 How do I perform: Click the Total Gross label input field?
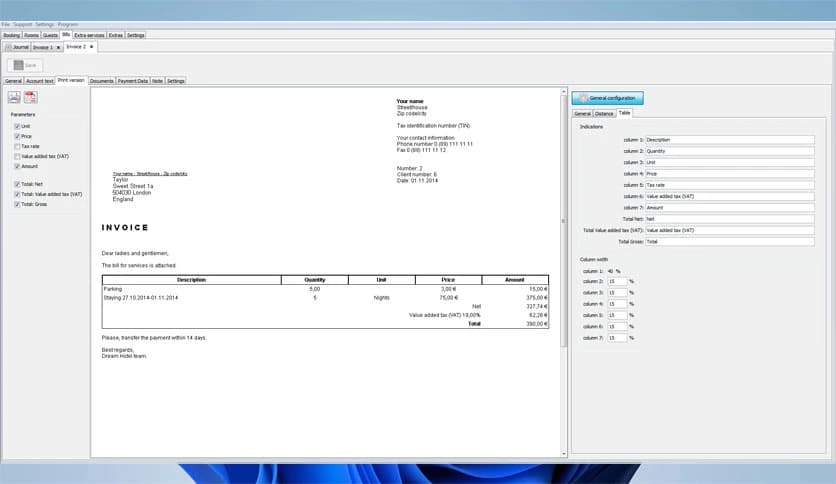pos(729,241)
